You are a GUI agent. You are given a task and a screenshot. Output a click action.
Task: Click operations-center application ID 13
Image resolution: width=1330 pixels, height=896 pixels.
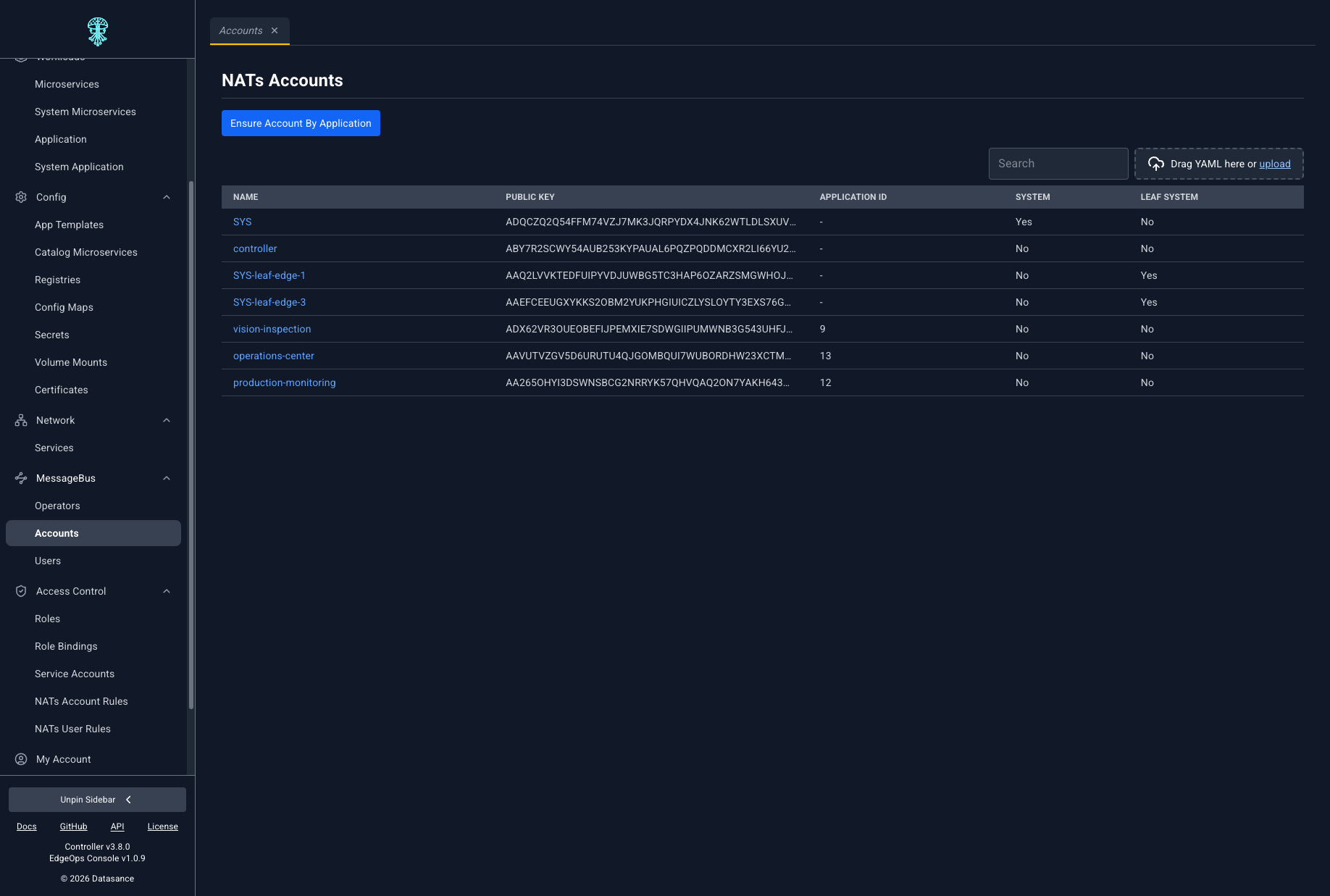click(825, 356)
